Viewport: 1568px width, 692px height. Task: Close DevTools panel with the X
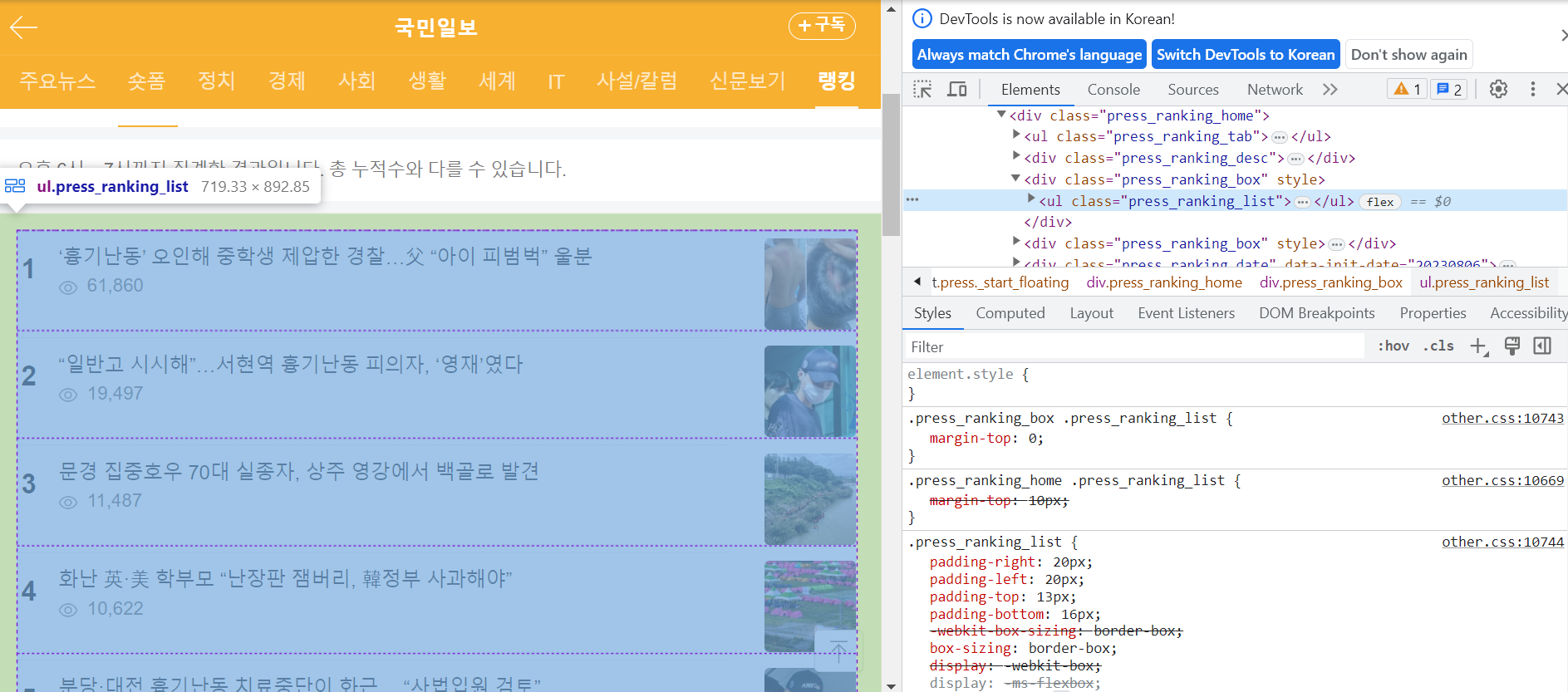pos(1561,89)
